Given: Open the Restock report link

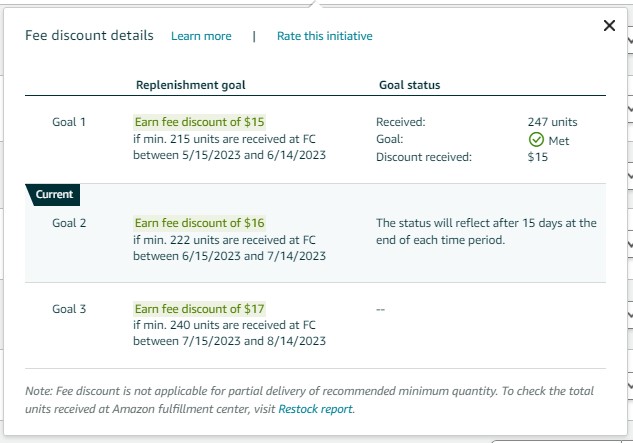Looking at the screenshot, I should coord(316,409).
